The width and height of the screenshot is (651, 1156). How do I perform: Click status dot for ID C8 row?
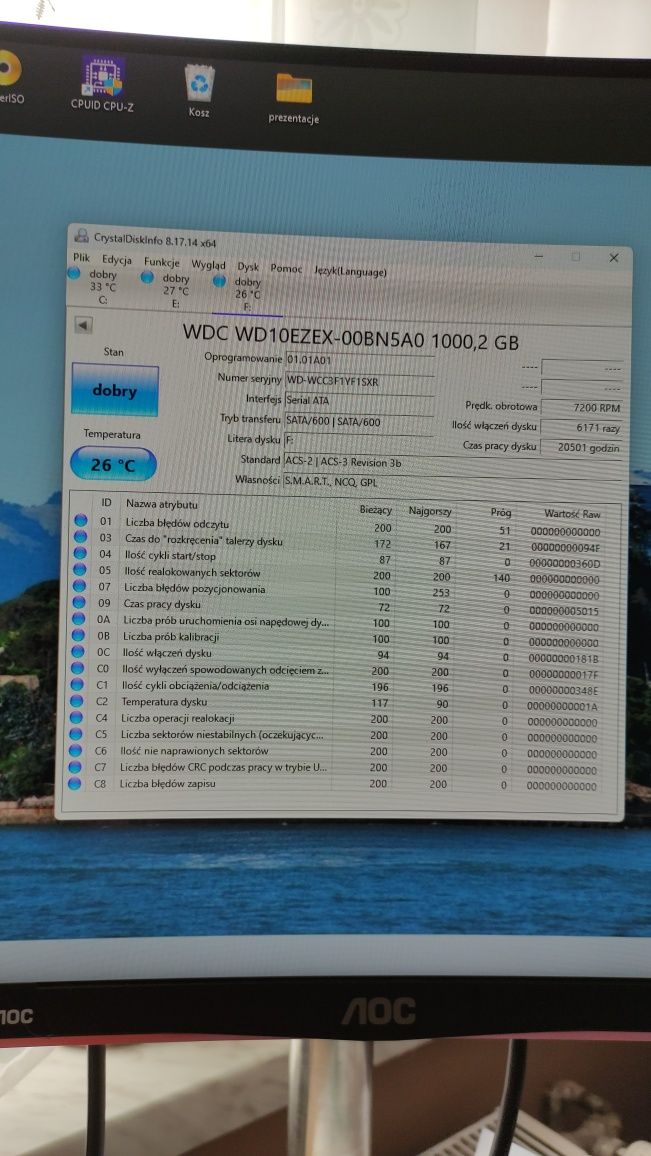coord(74,784)
